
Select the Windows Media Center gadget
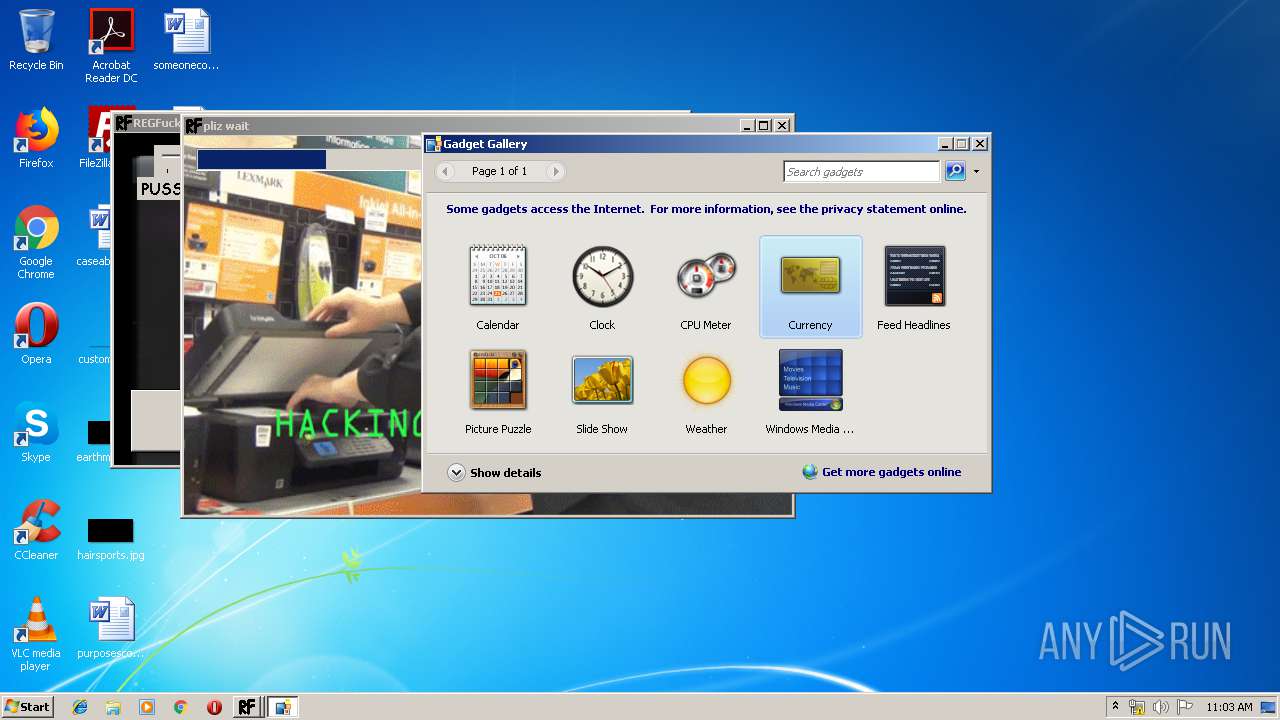coord(810,391)
